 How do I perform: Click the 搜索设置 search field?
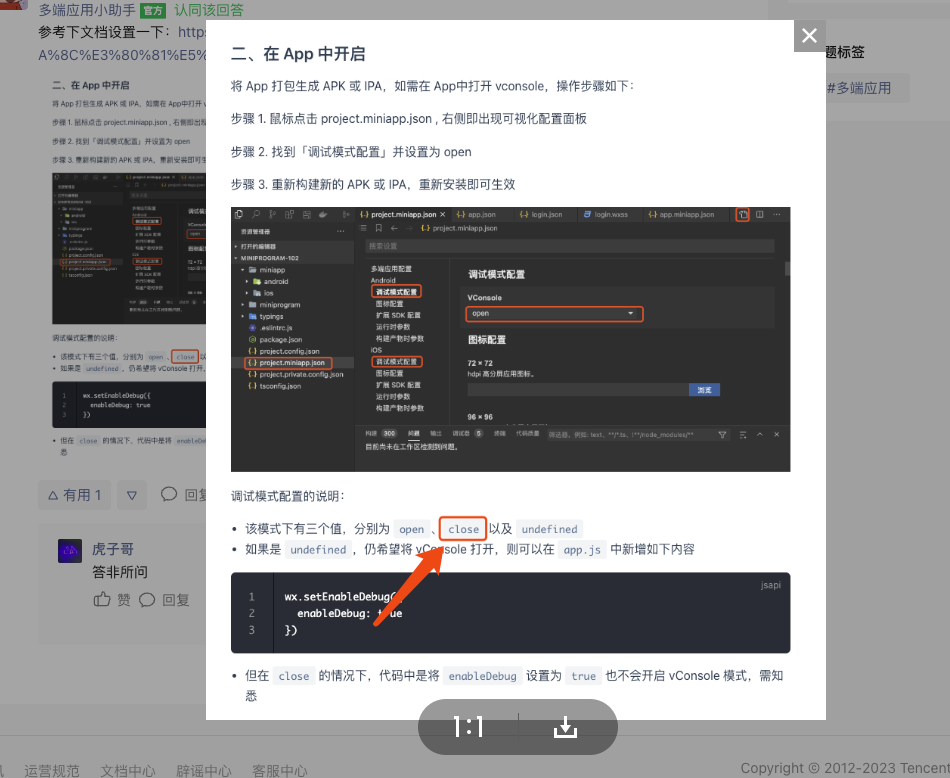(570, 246)
